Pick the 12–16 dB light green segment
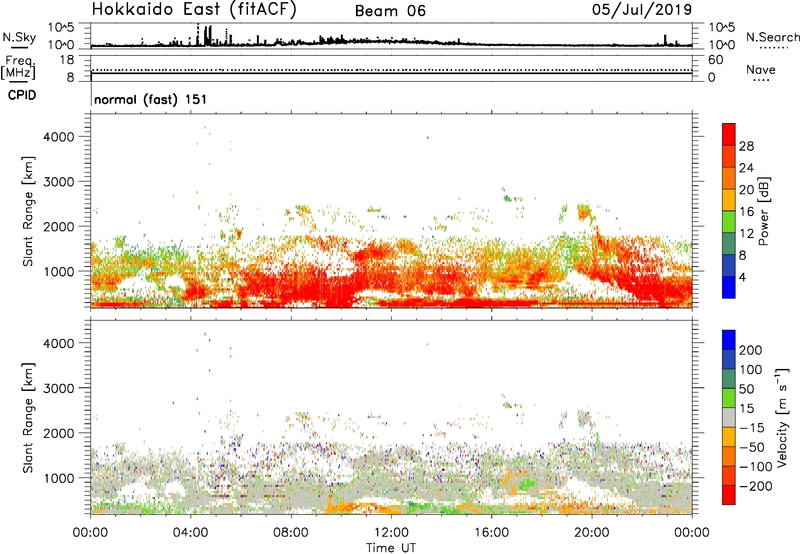 (729, 222)
